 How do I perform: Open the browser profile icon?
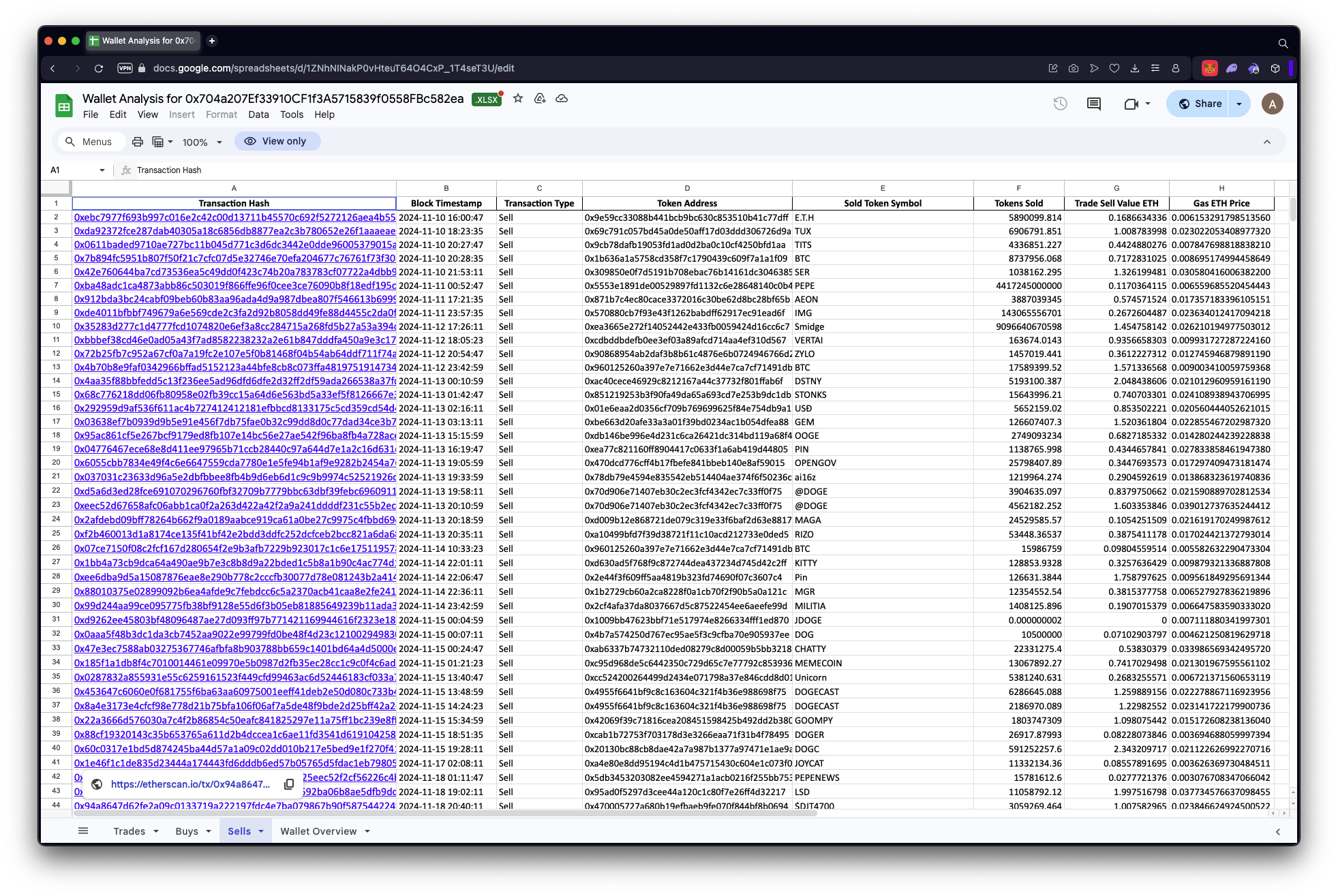(x=1176, y=68)
